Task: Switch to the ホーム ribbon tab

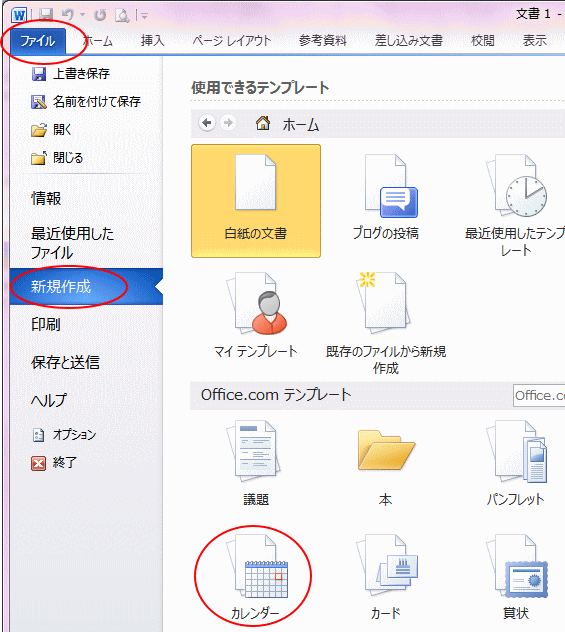Action: pos(98,41)
